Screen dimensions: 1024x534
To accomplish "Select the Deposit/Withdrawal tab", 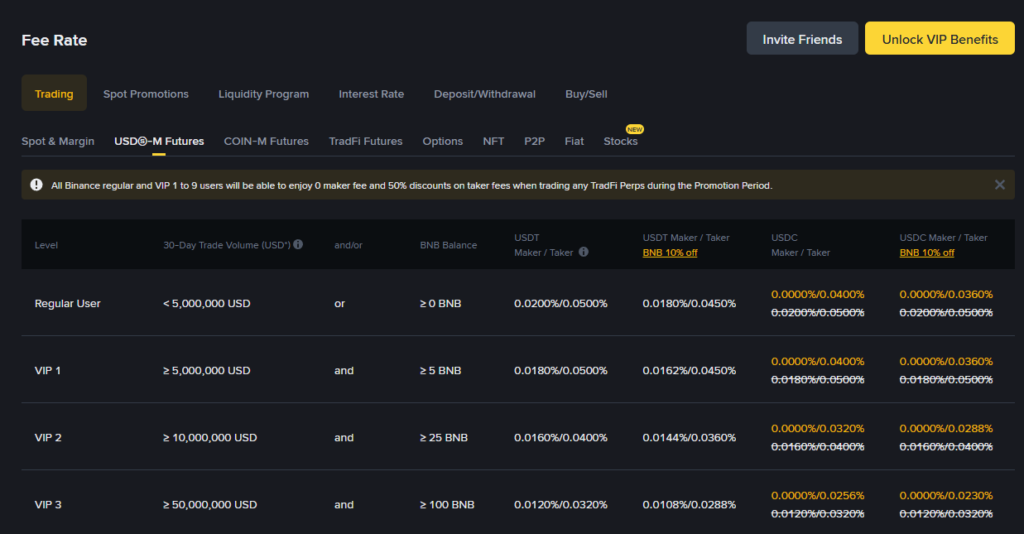I will click(485, 94).
